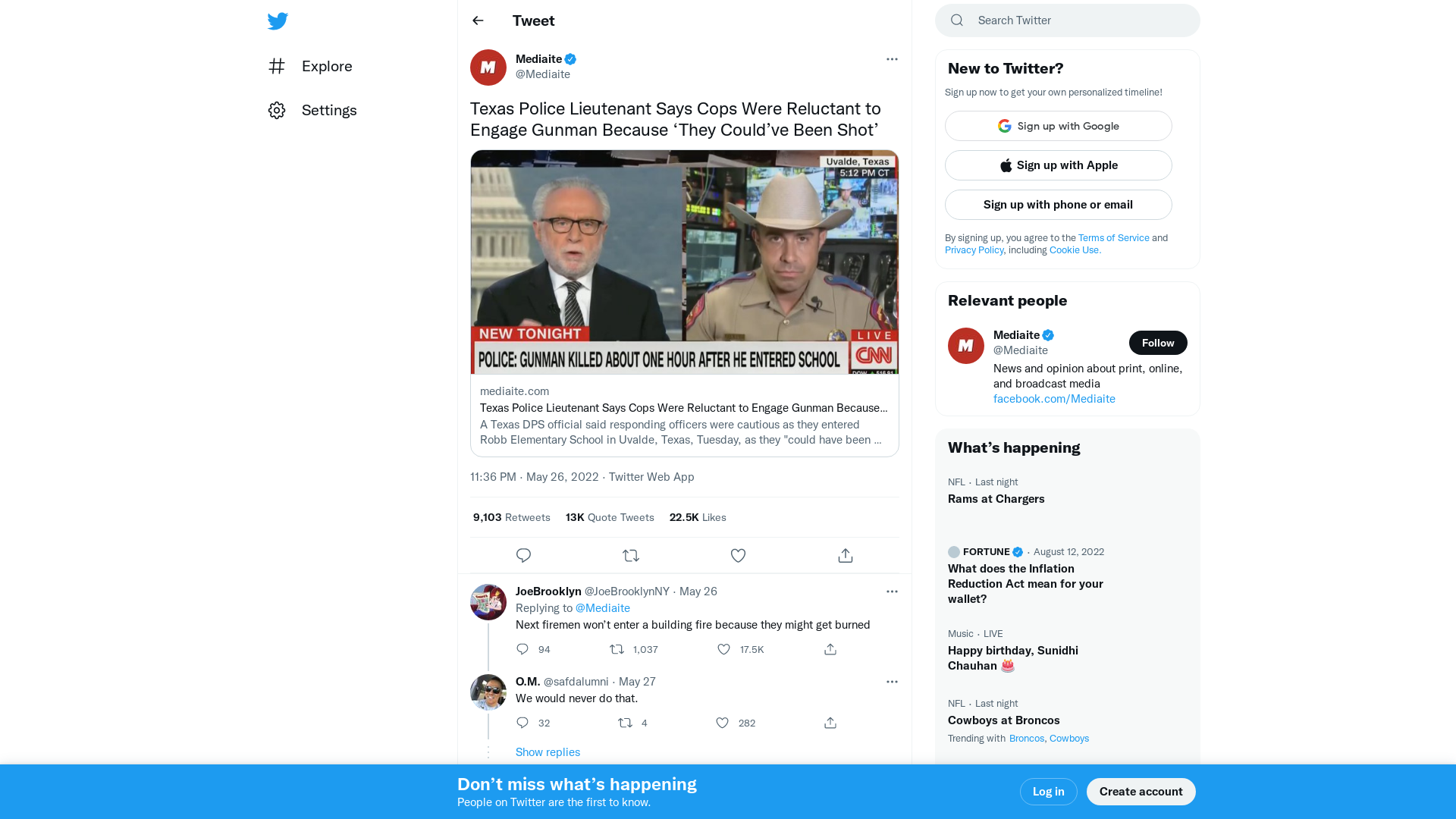Click Mediaite avatar in Relevant people
This screenshot has height=819, width=1456.
coord(966,346)
